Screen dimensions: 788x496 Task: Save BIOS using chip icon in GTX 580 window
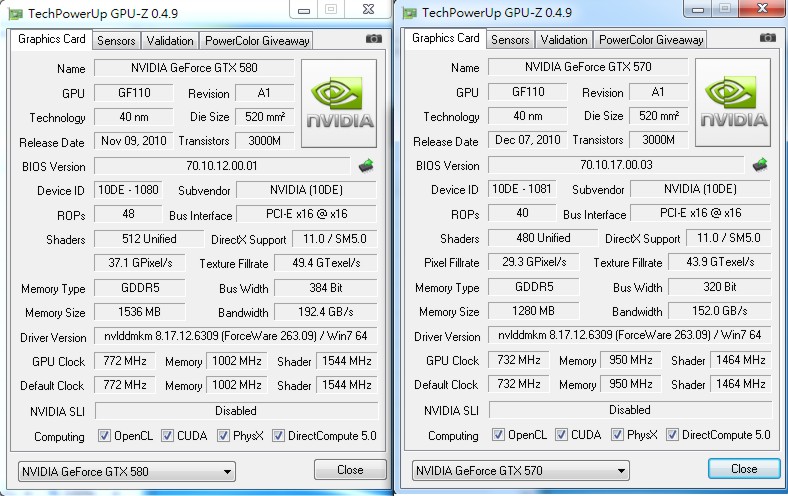pos(366,165)
